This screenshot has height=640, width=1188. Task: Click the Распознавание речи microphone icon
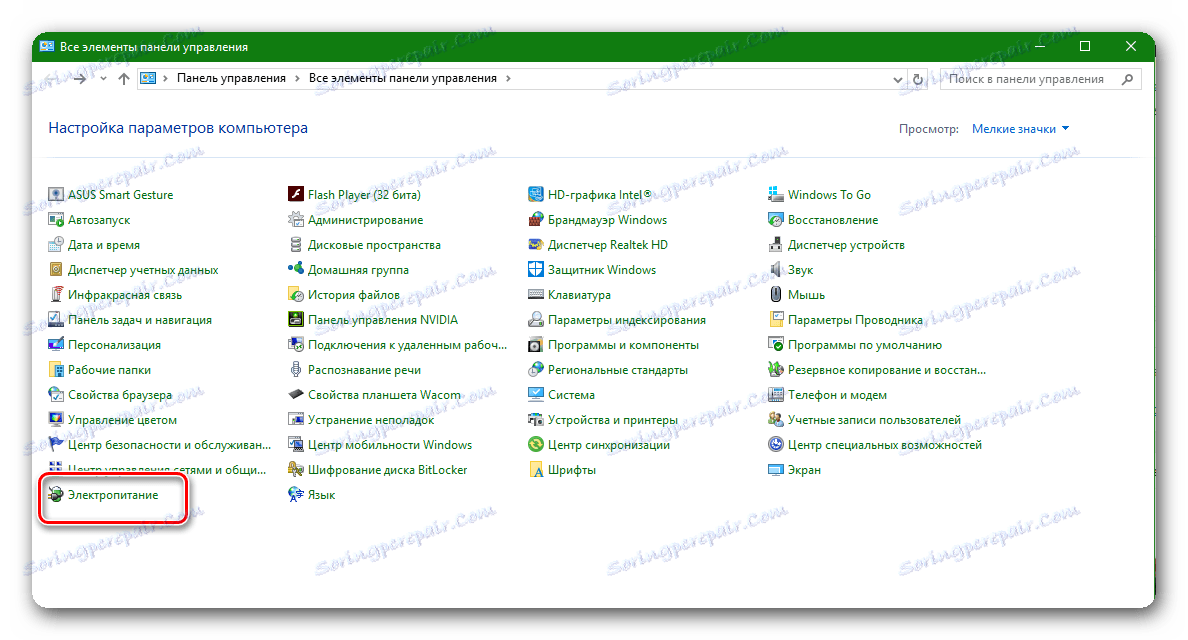pos(295,370)
